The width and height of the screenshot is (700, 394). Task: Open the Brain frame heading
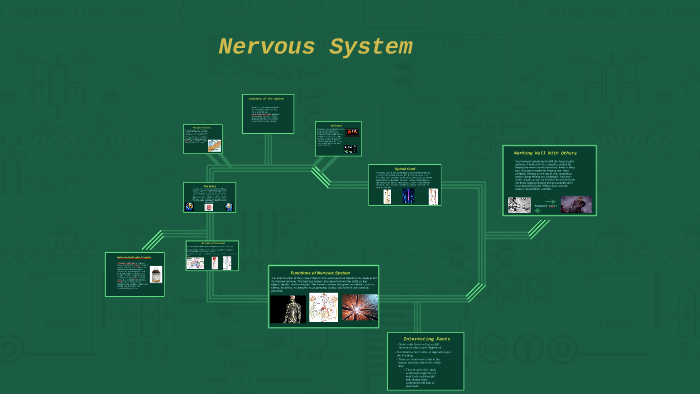210,186
